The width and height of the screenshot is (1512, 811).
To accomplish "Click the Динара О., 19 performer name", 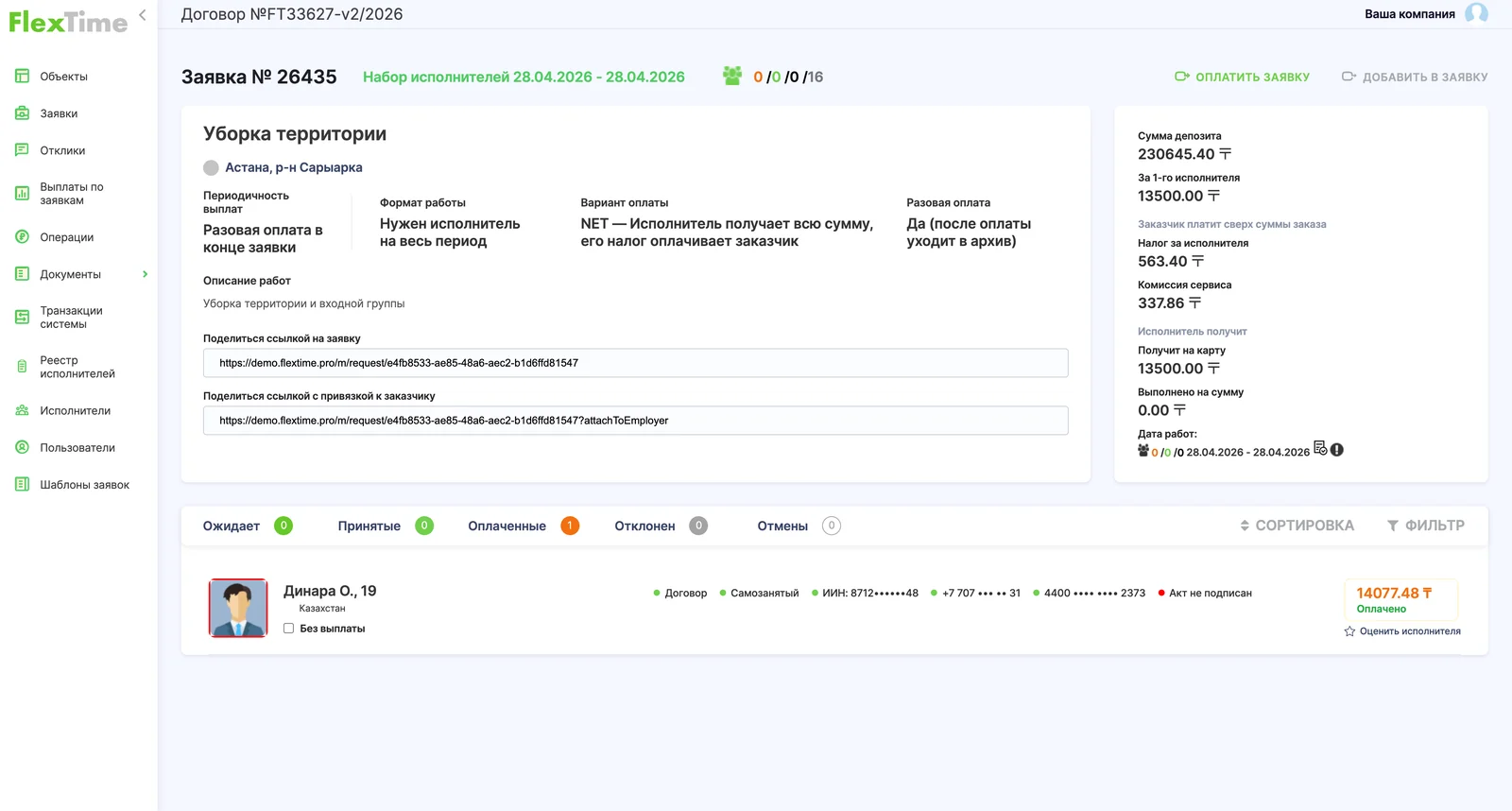I will coord(330,591).
